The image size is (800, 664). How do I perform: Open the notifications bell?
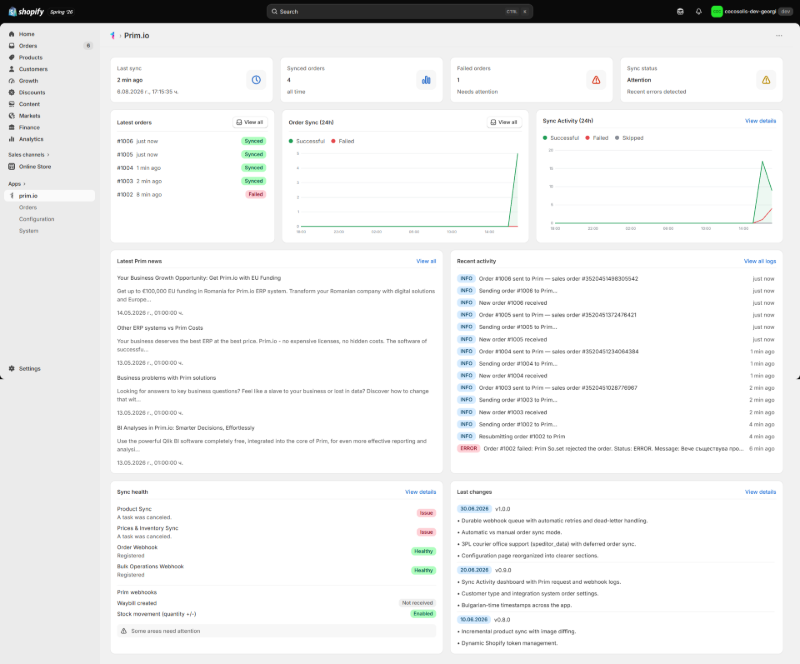698,11
